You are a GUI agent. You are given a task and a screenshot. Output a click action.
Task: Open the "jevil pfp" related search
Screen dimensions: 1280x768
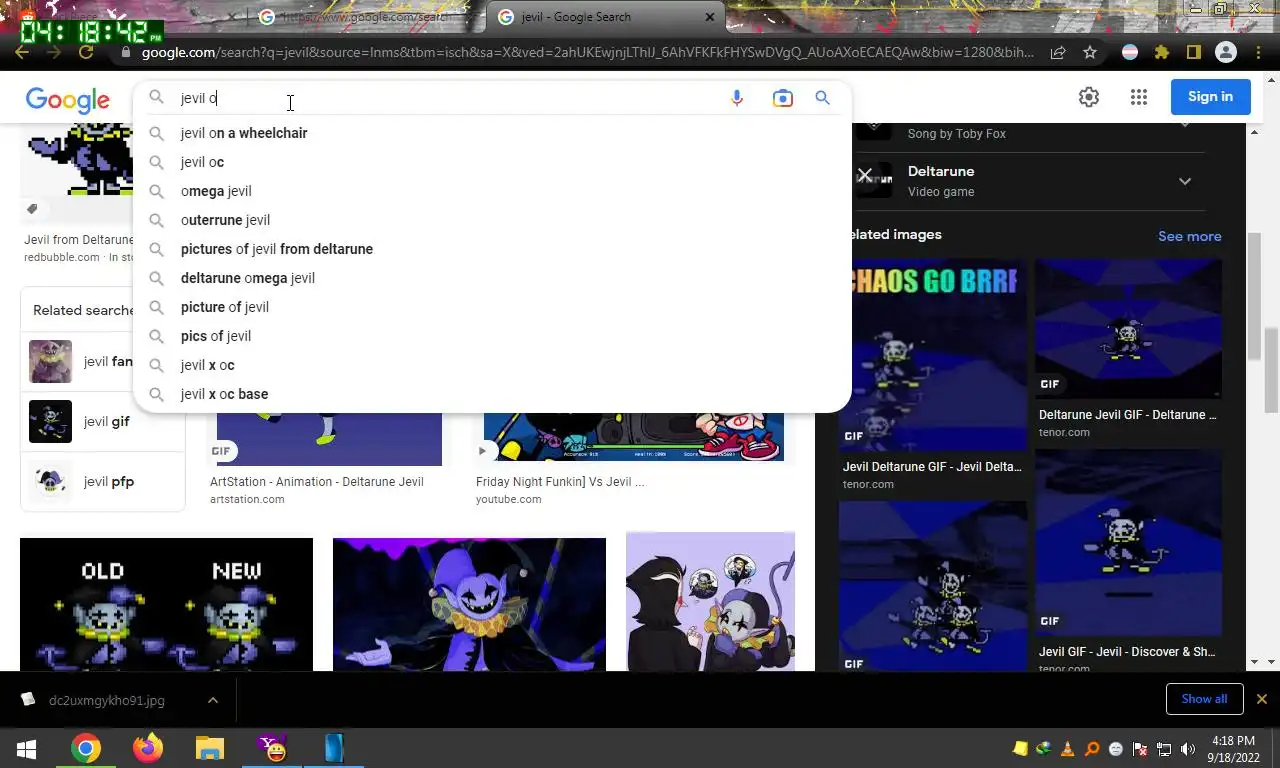102,481
